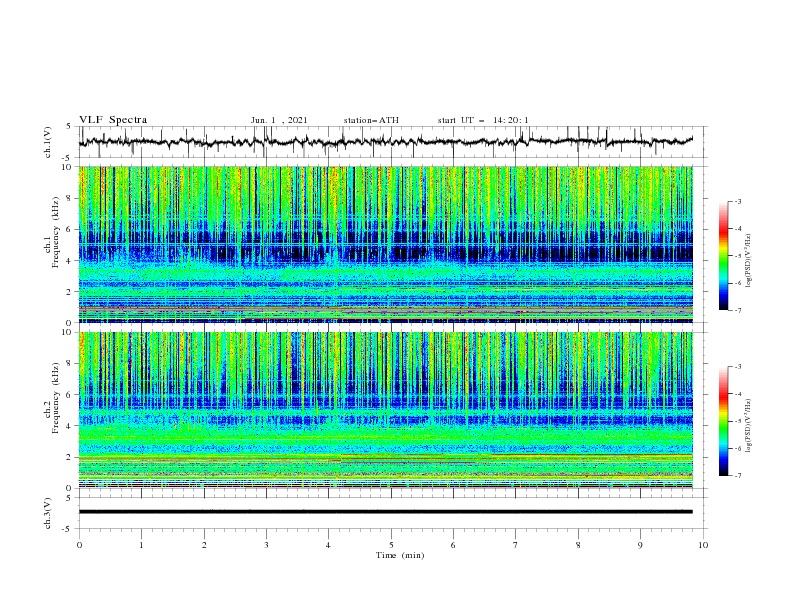
Task: Click the "-3" tick on ch.1 color bar
Action: click(738, 201)
